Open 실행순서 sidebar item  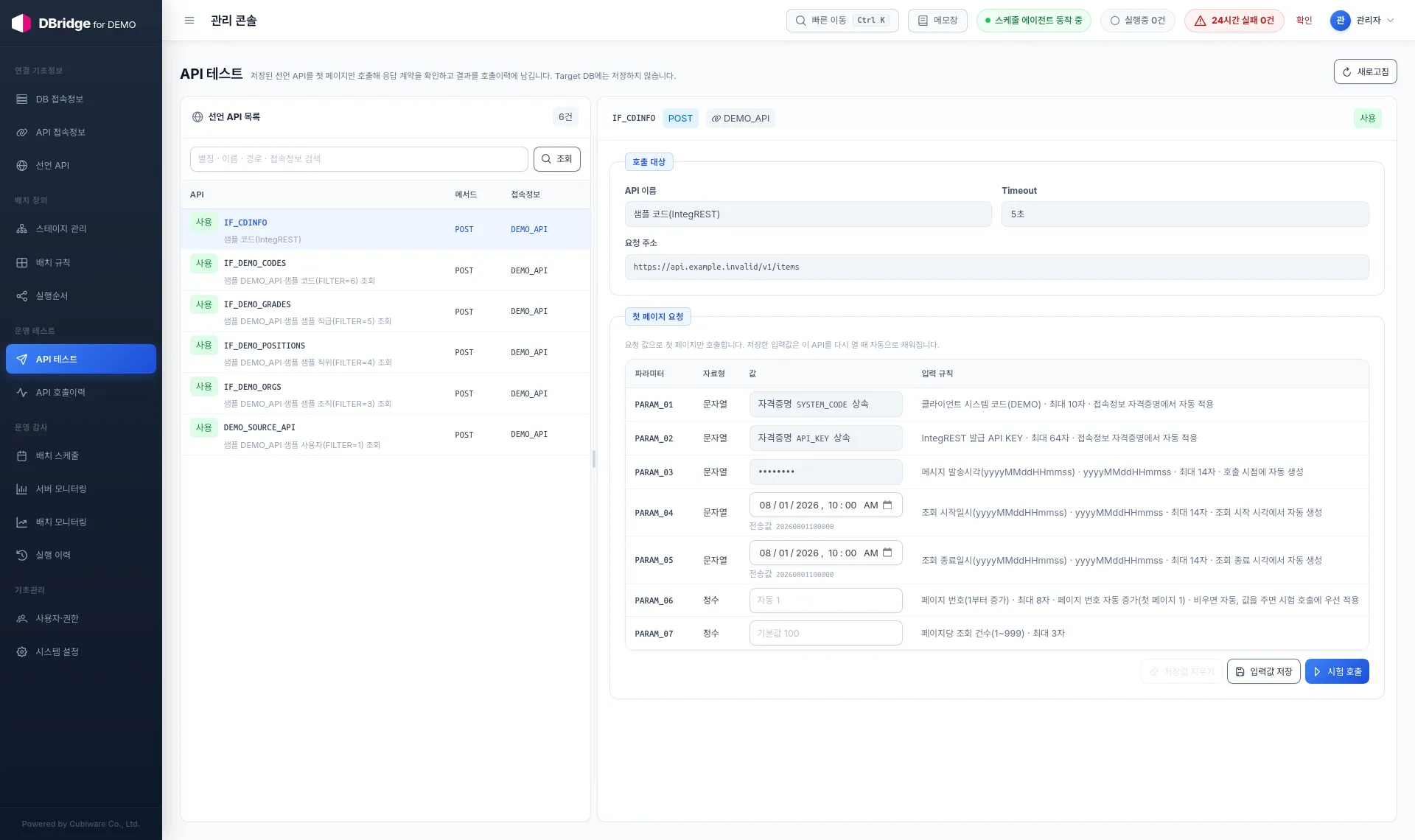(x=81, y=295)
